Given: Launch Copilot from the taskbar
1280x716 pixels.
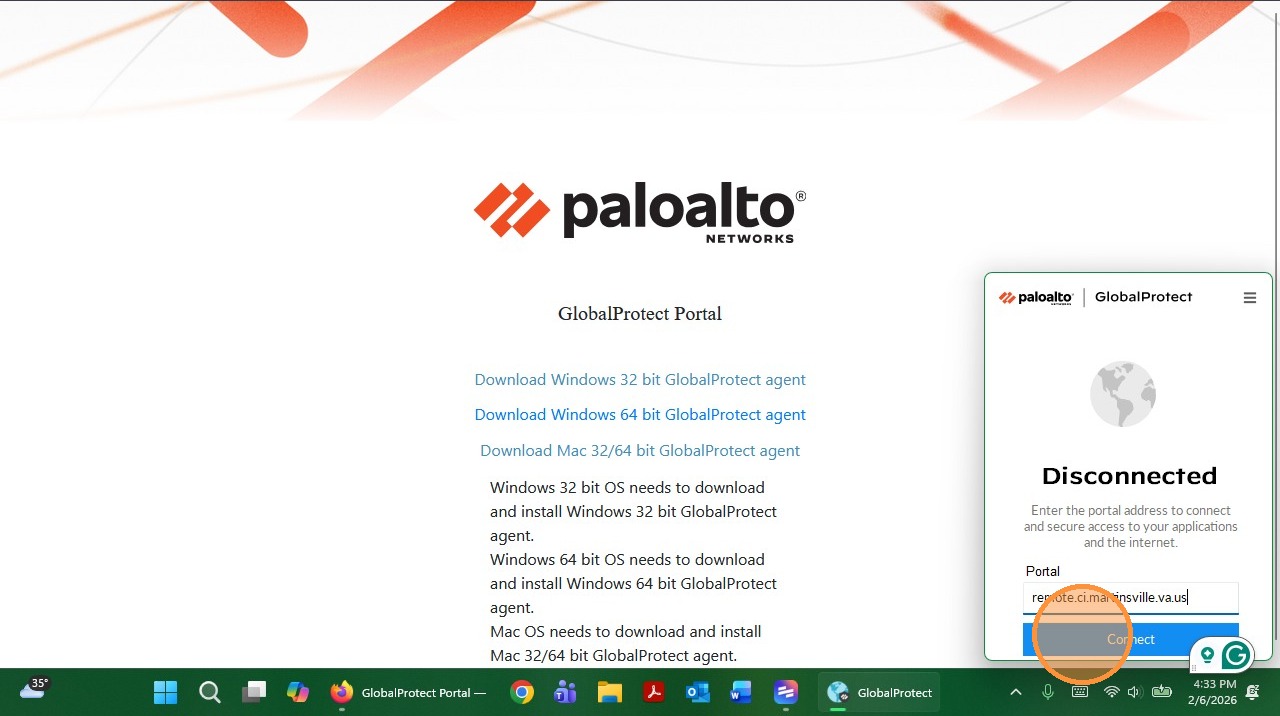Looking at the screenshot, I should [298, 692].
